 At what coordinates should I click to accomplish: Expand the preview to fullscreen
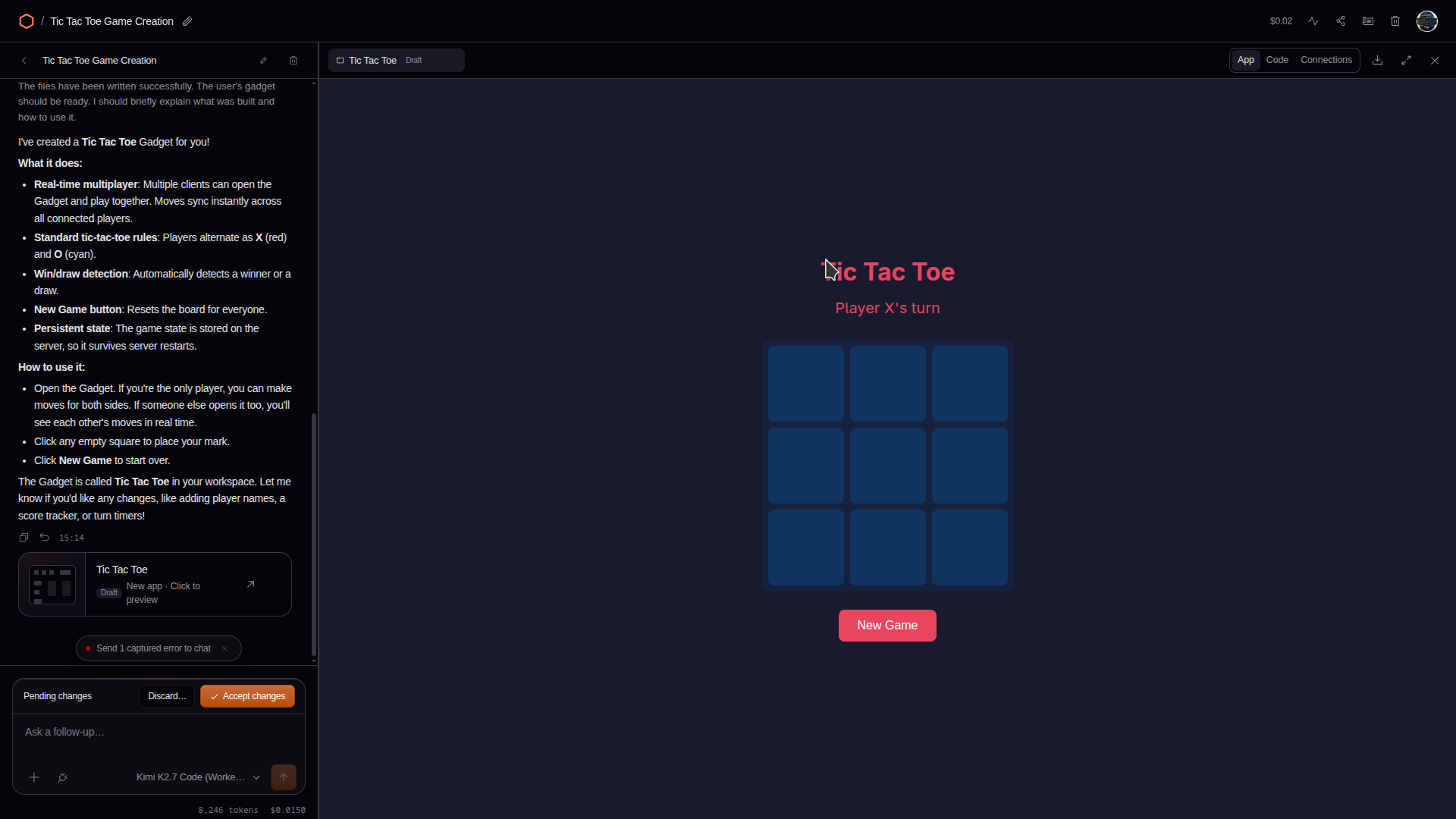(x=1407, y=61)
